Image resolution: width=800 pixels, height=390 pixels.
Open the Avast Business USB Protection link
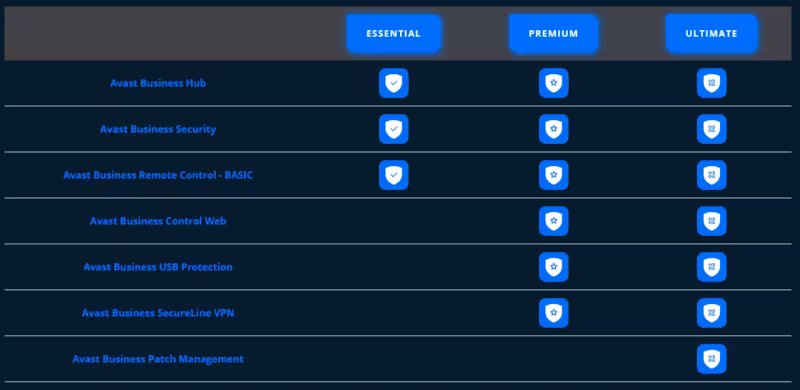pyautogui.click(x=158, y=267)
